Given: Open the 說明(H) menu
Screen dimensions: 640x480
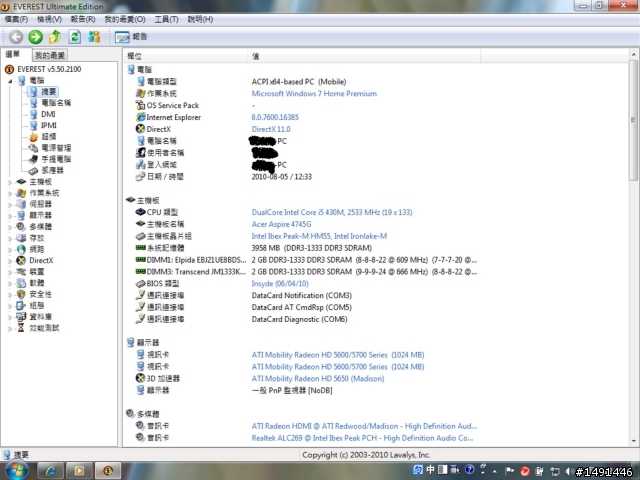Looking at the screenshot, I should 200,19.
